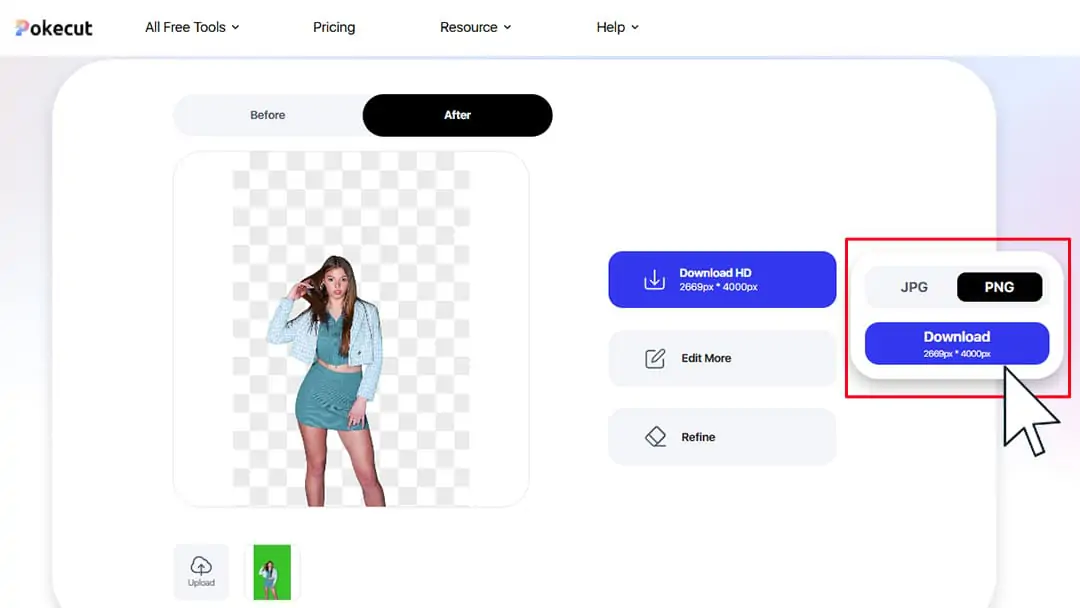Click the Refine eraser icon

655,437
